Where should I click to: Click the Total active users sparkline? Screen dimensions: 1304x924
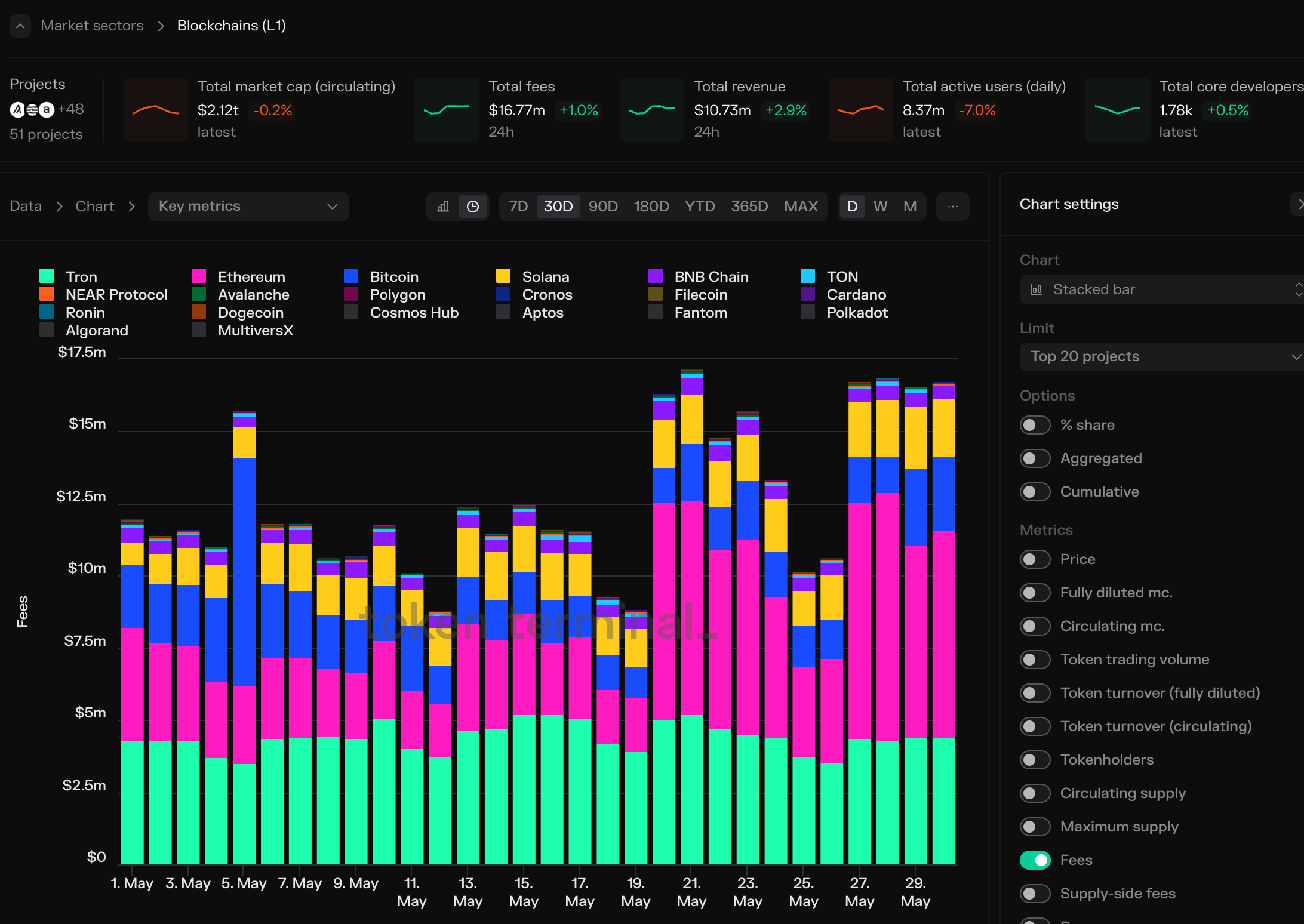pyautogui.click(x=860, y=110)
